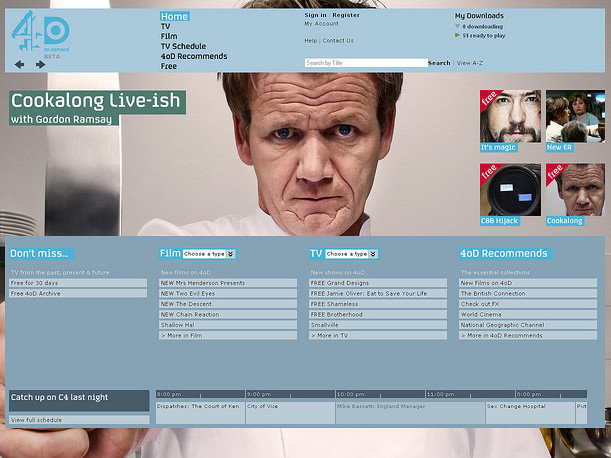
Task: Go forward with the right arrow
Action: coord(40,64)
